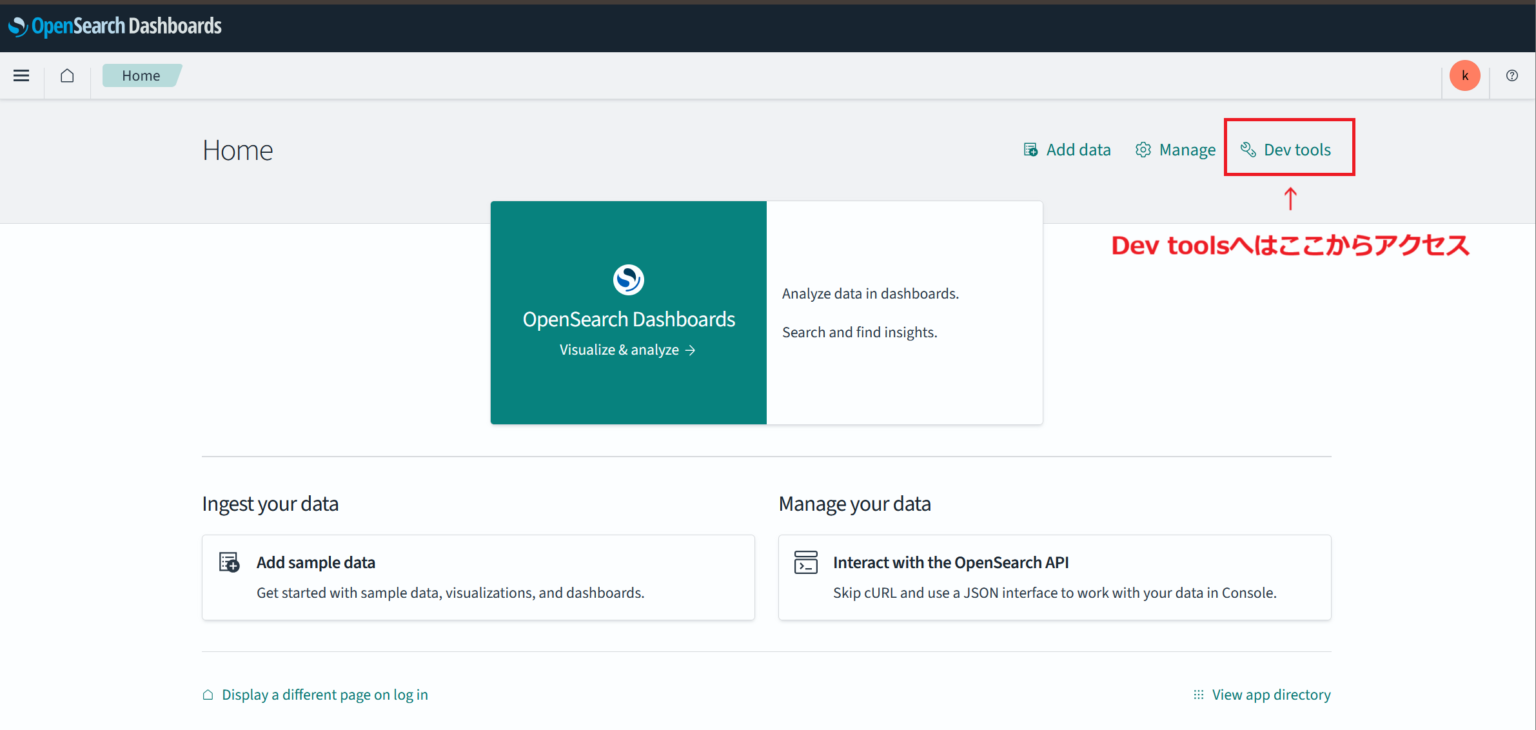Click the Add data icon

[x=1029, y=148]
